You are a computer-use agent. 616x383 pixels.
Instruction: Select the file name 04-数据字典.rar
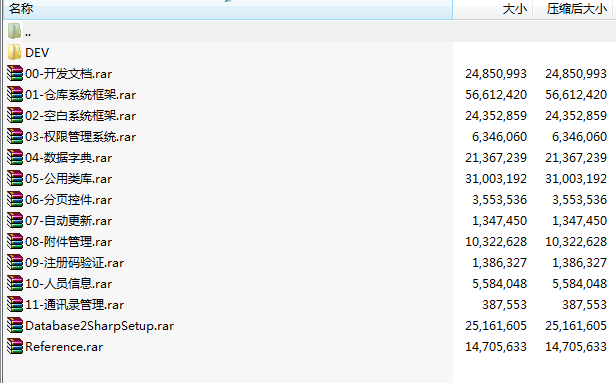68,158
